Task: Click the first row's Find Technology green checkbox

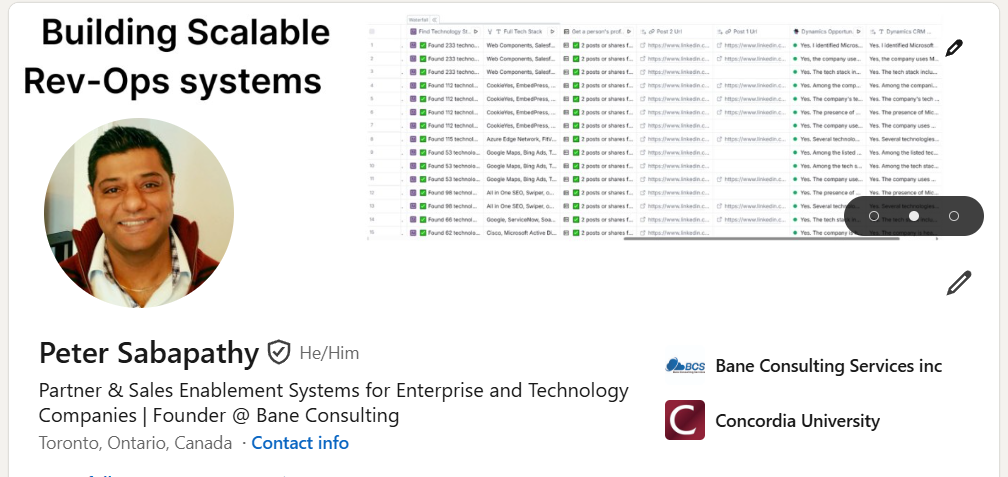Action: [424, 45]
